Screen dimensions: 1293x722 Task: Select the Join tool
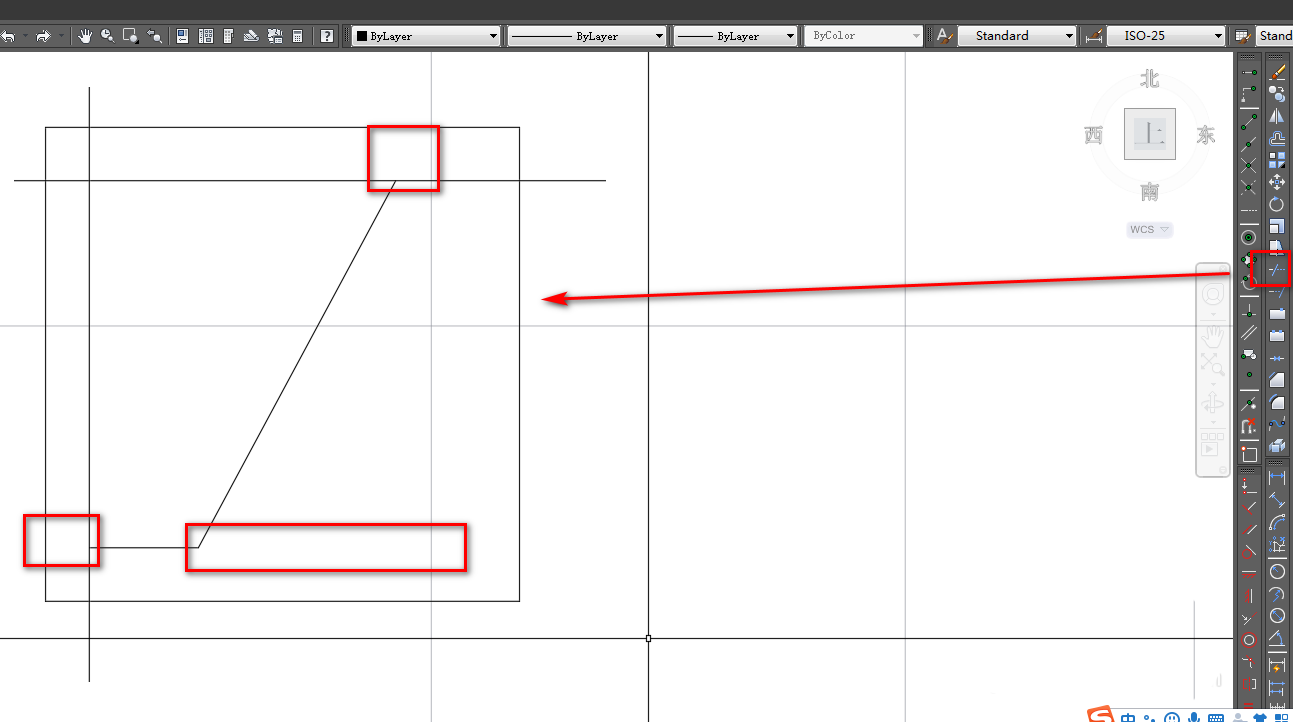click(x=1277, y=358)
